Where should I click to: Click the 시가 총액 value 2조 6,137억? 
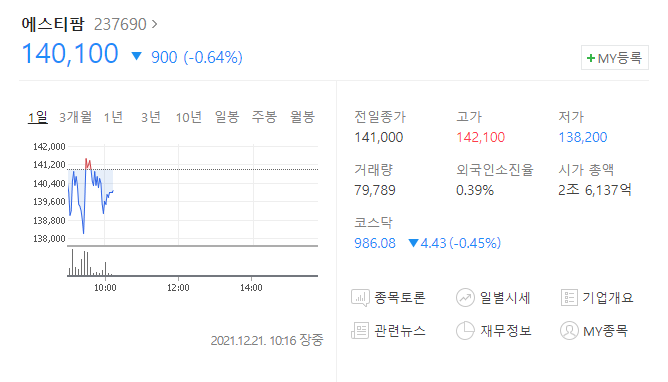coord(595,190)
